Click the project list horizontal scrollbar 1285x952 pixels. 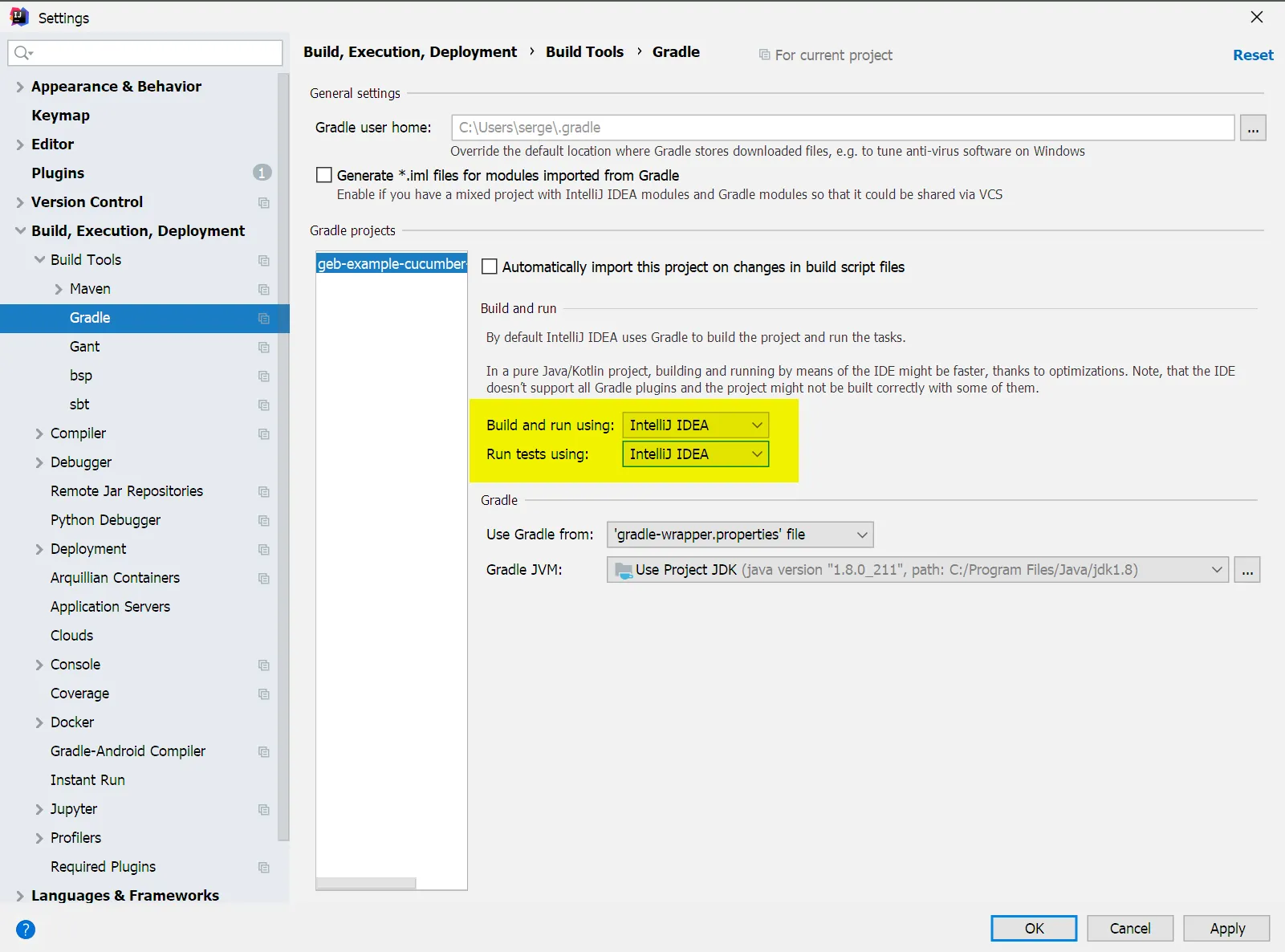366,883
